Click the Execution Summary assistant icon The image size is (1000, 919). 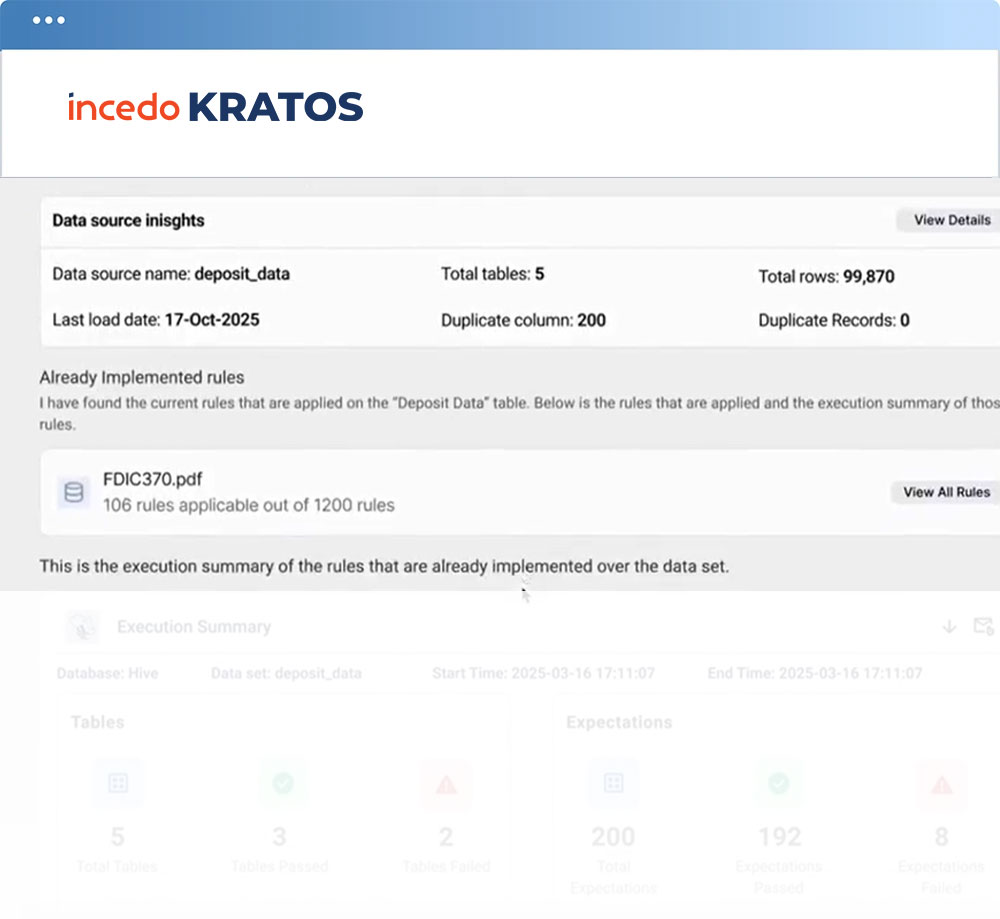click(84, 626)
